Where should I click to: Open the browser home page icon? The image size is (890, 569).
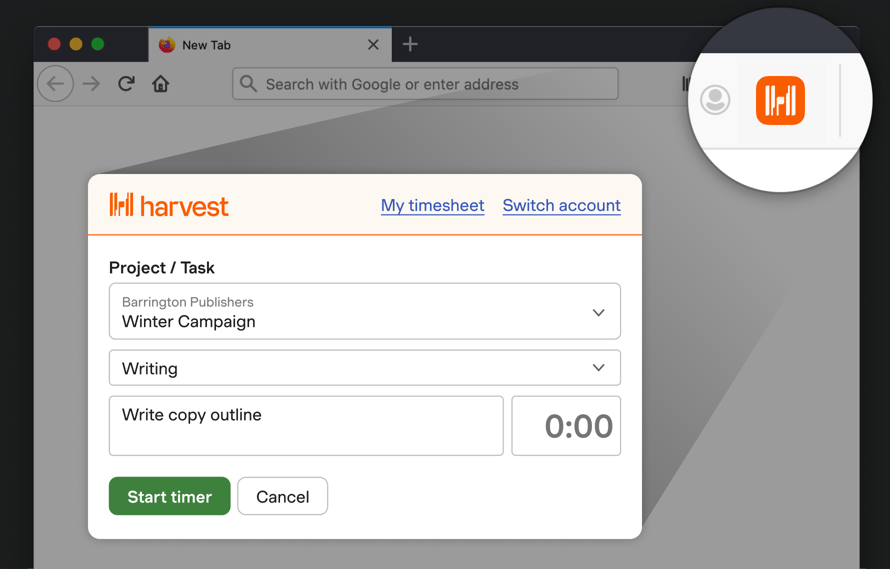[x=161, y=84]
